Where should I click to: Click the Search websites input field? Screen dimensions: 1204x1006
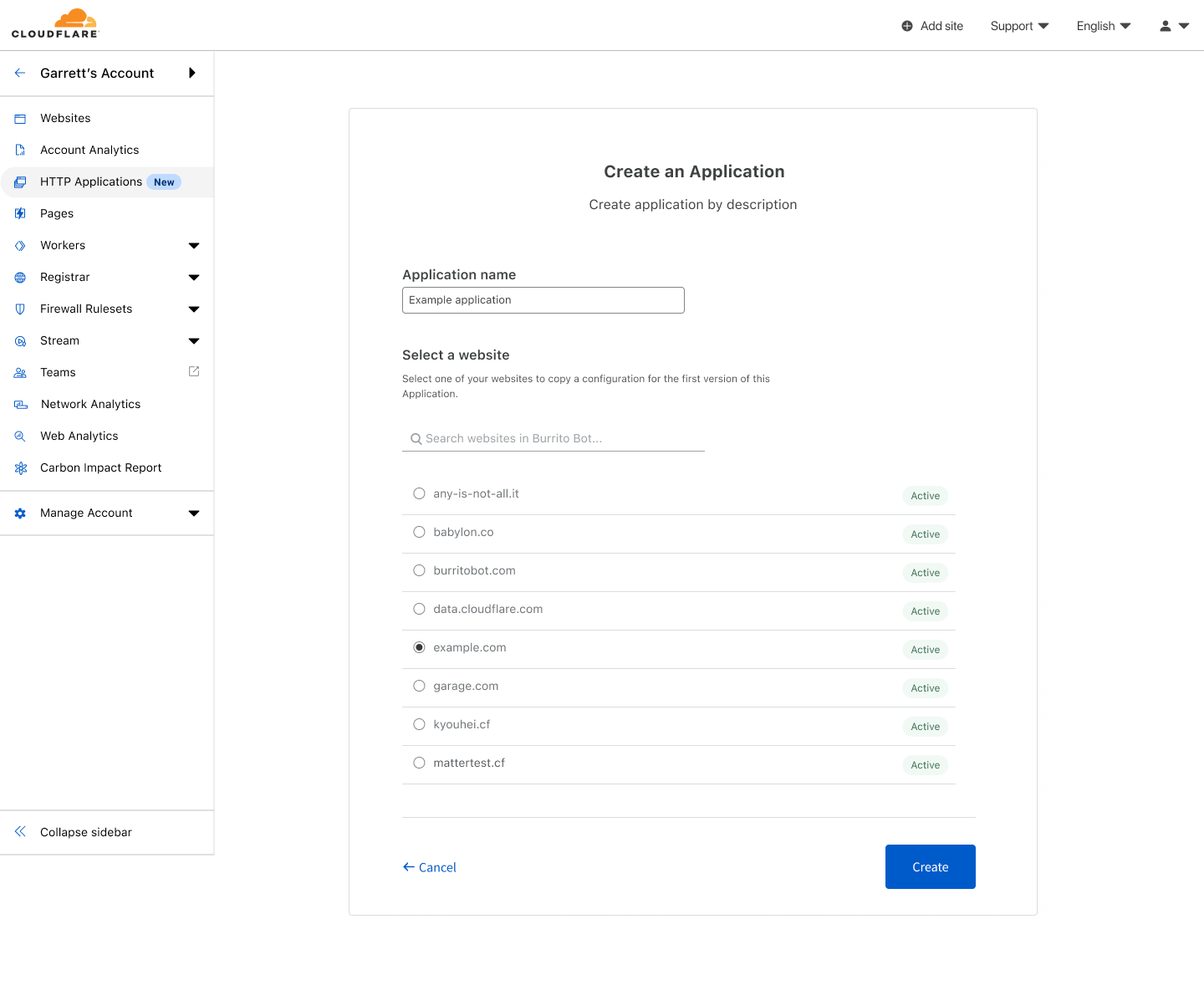pos(554,438)
